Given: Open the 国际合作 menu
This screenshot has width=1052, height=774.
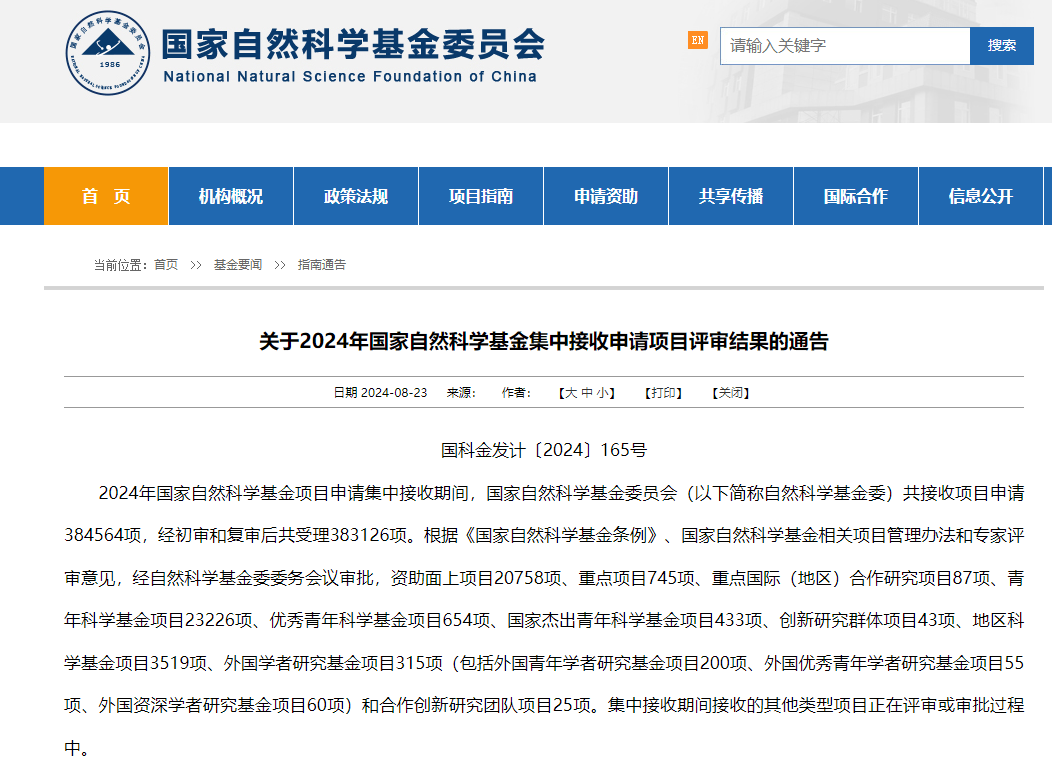Looking at the screenshot, I should (x=855, y=196).
